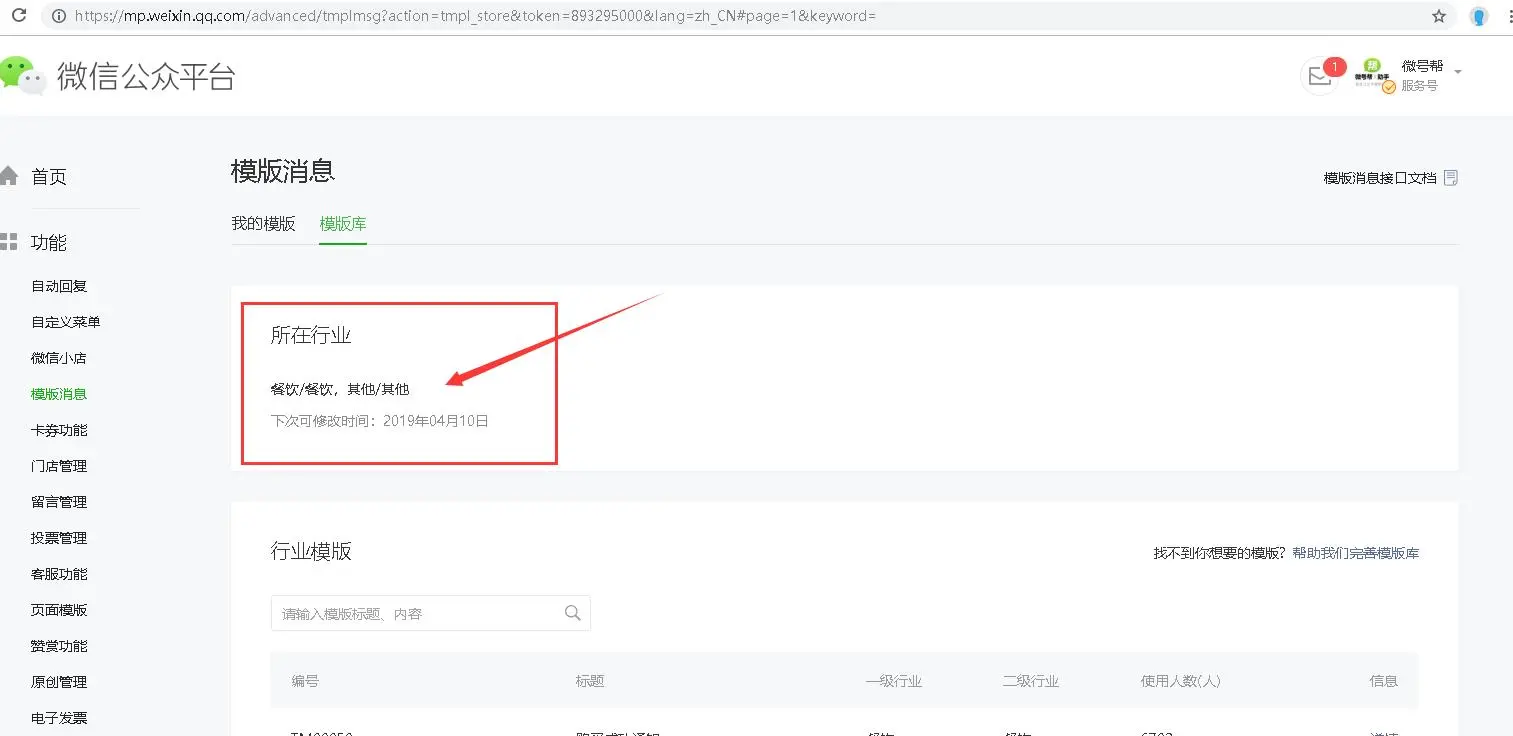Click the 微号帮 account avatar
The width and height of the screenshot is (1513, 736).
1372,76
